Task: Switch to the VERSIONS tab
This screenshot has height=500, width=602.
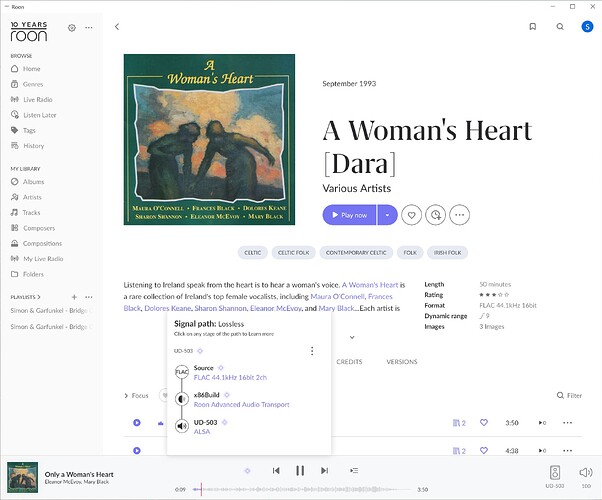Action: (x=402, y=361)
